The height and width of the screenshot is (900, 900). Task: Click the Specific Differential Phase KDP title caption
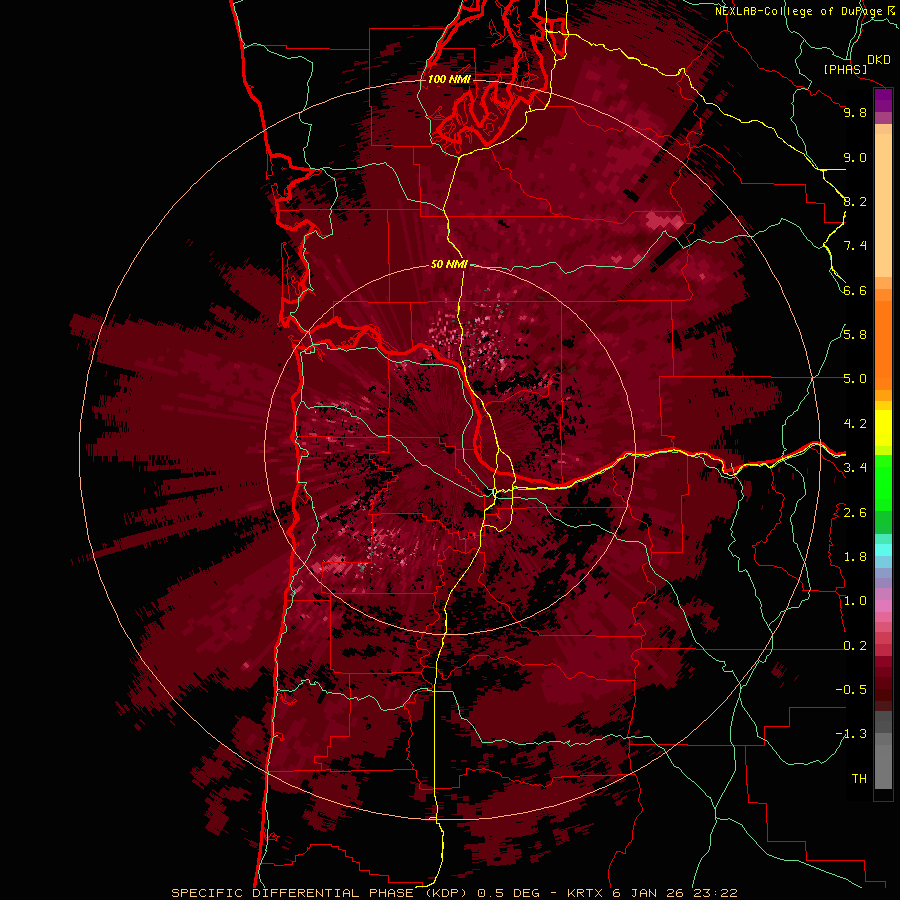tap(454, 893)
